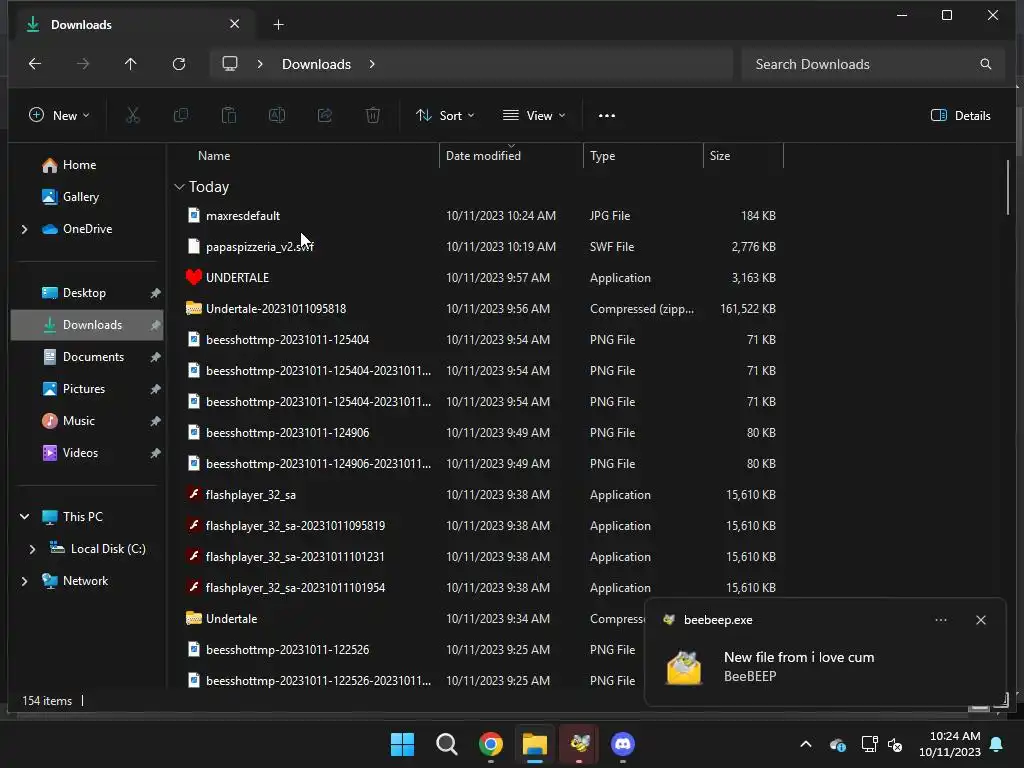Viewport: 1024px width, 768px height.
Task: Sort by Name column header
Action: [x=306, y=156]
